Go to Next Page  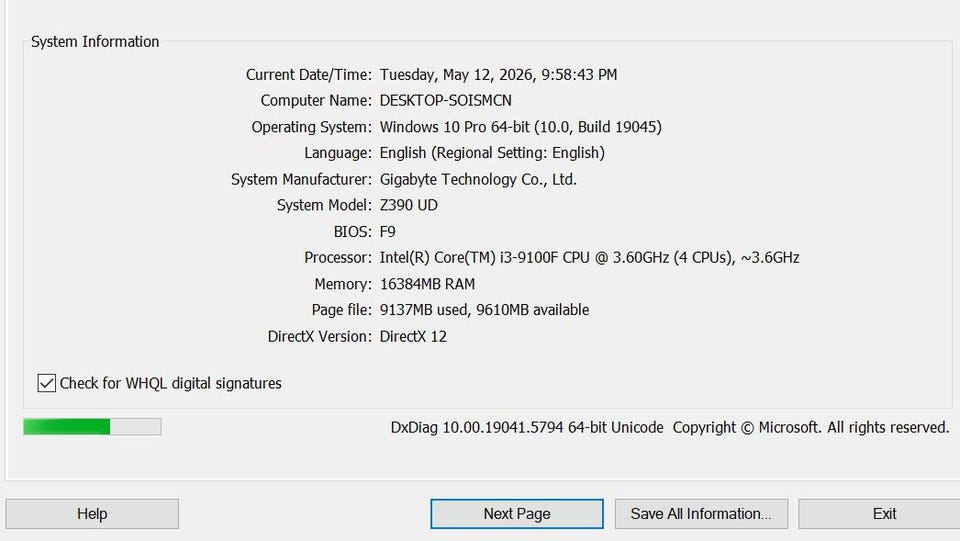click(x=517, y=513)
